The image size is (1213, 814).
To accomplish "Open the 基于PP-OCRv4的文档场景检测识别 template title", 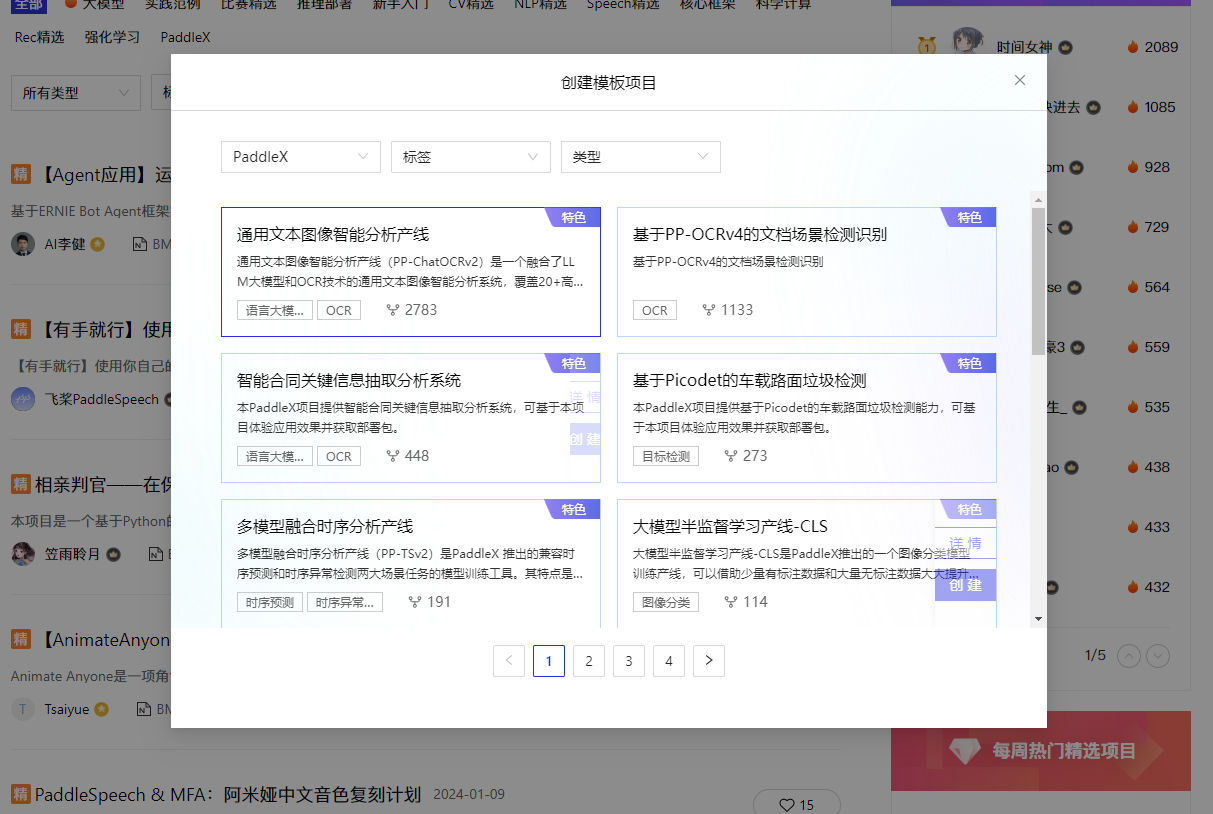I will point(760,234).
